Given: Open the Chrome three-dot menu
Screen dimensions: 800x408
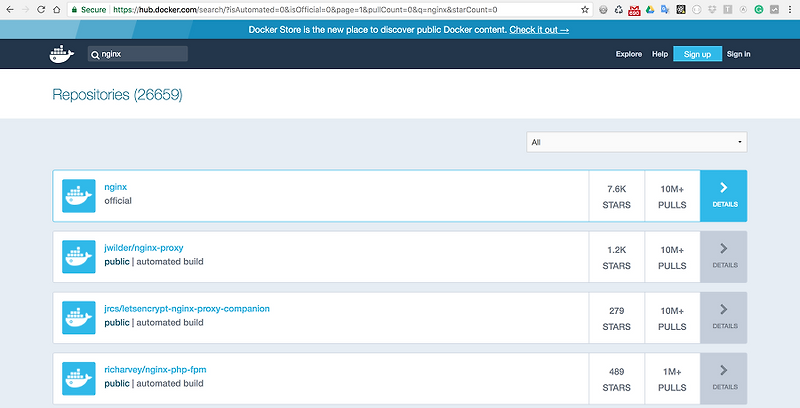Looking at the screenshot, I should click(x=790, y=10).
